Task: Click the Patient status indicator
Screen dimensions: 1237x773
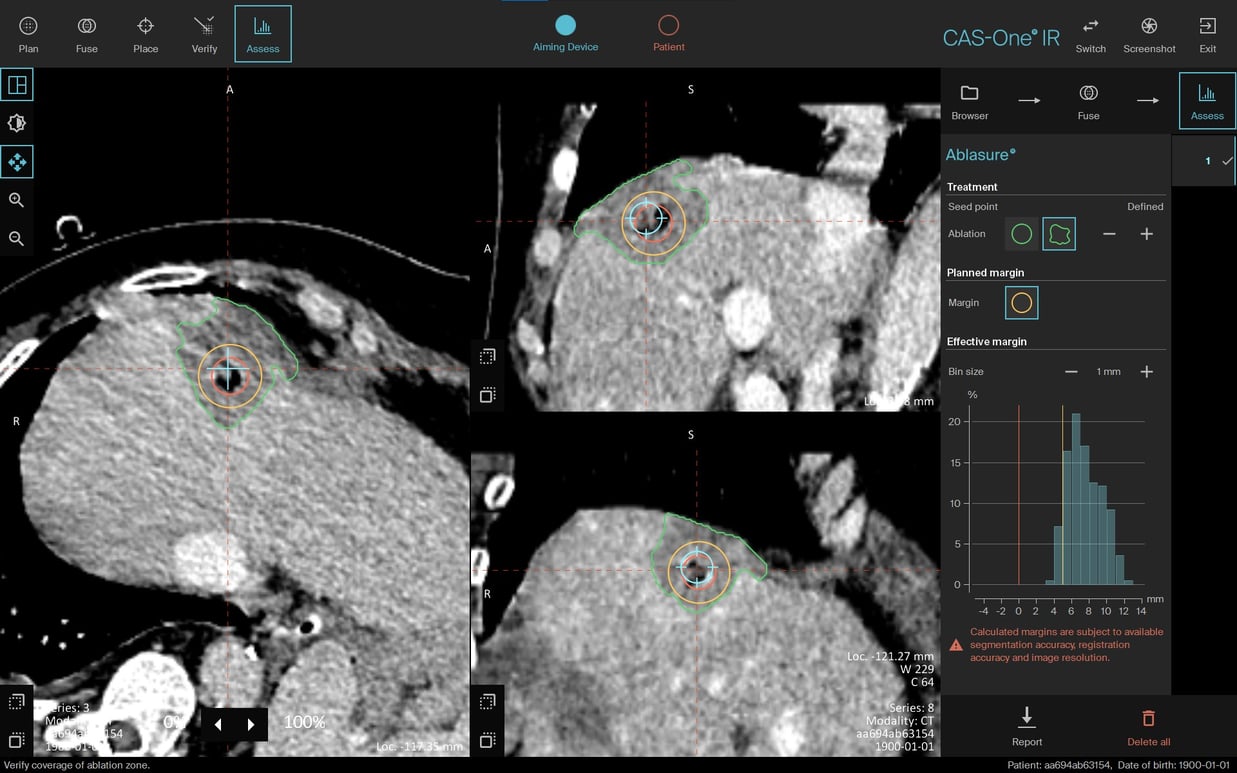Action: [x=669, y=33]
